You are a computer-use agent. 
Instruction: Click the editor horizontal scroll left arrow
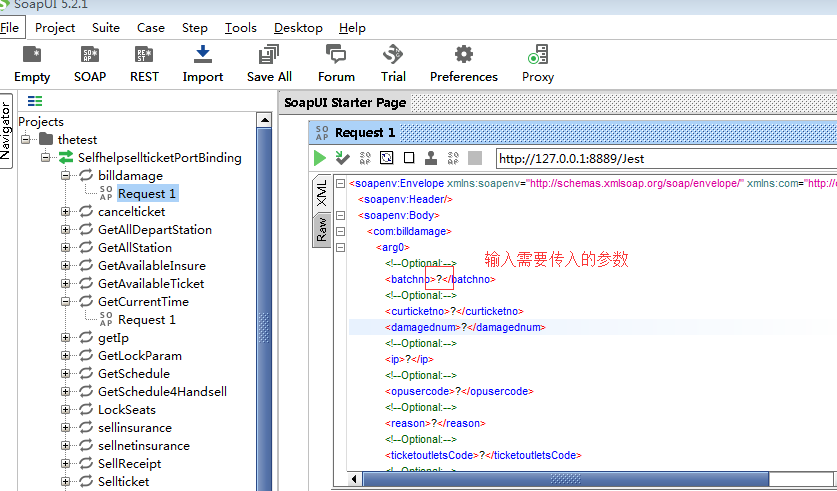coord(354,479)
